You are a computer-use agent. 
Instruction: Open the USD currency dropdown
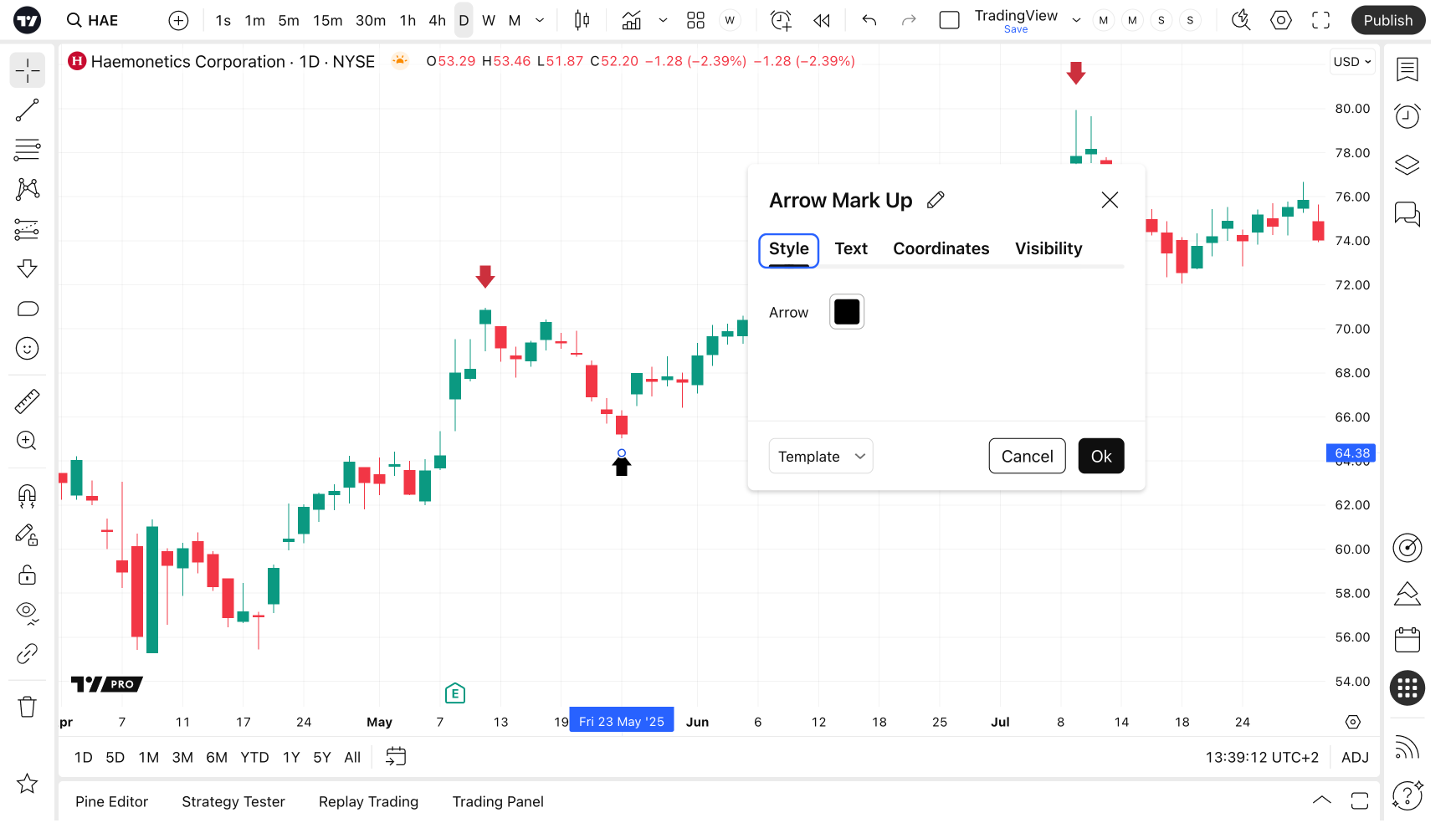(1352, 62)
